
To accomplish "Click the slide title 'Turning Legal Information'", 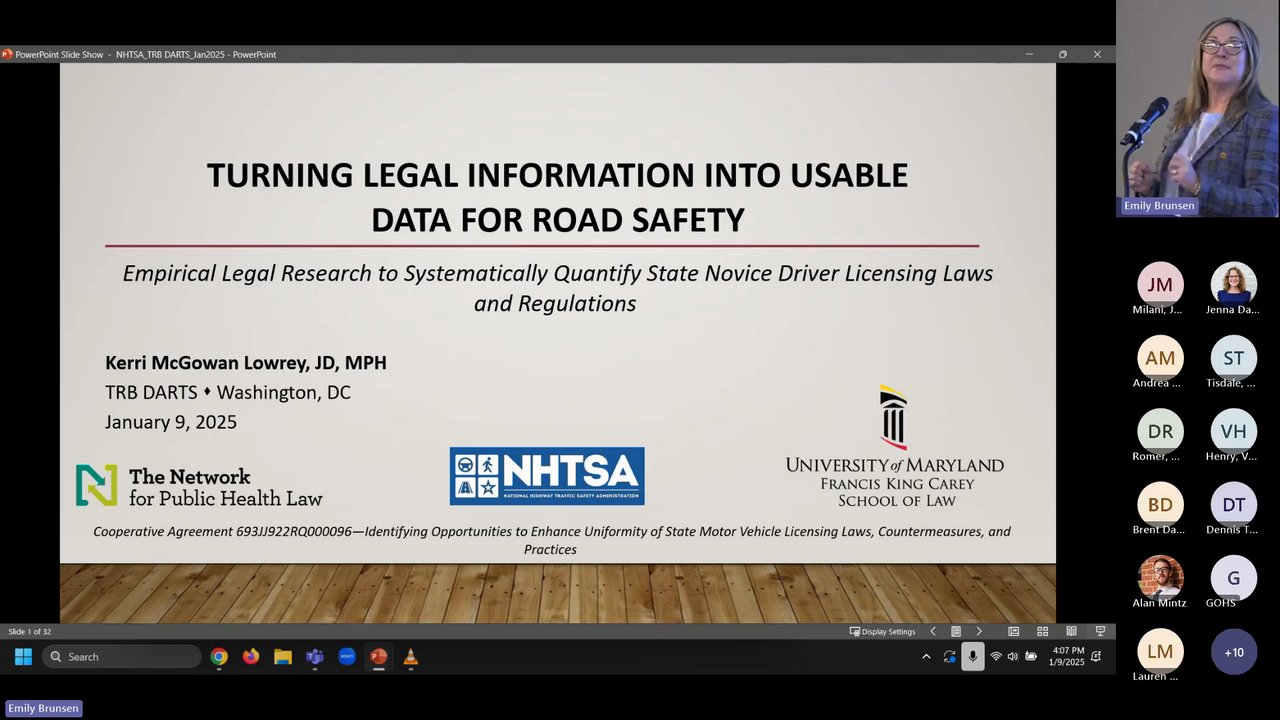I will pyautogui.click(x=557, y=197).
